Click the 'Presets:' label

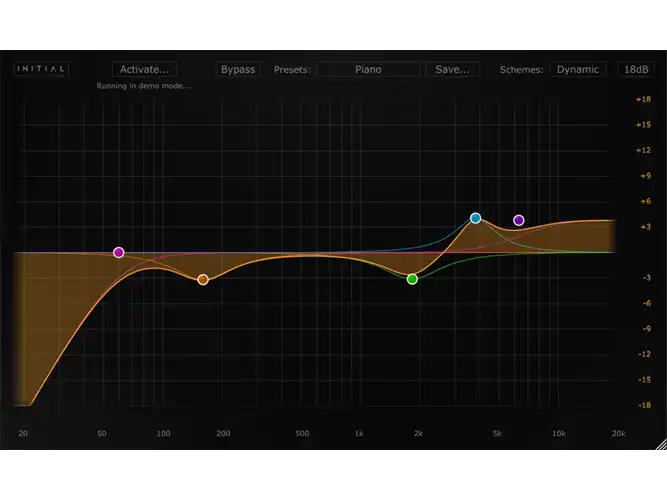tap(292, 70)
